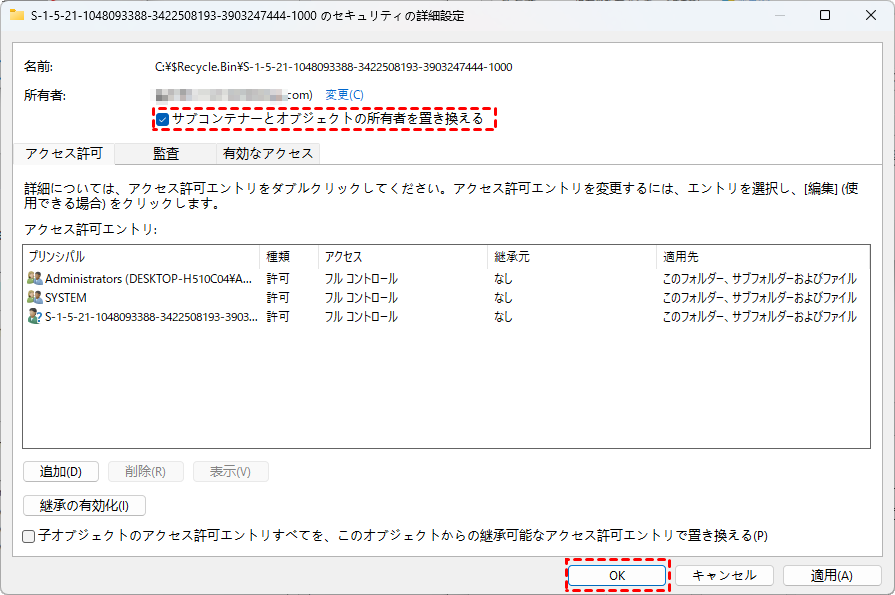Click the S-1-5-21 user principal icon
Image resolution: width=895 pixels, height=595 pixels.
coord(35,317)
